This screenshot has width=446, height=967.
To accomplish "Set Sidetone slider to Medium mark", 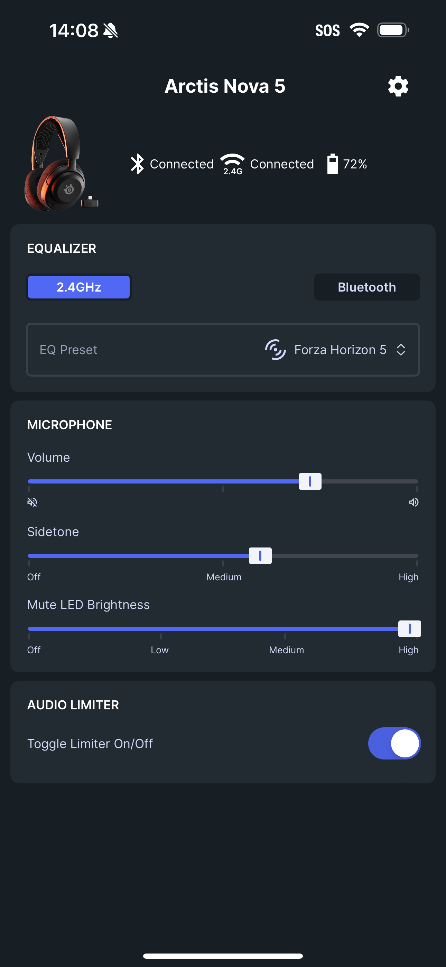I will pyautogui.click(x=223, y=556).
